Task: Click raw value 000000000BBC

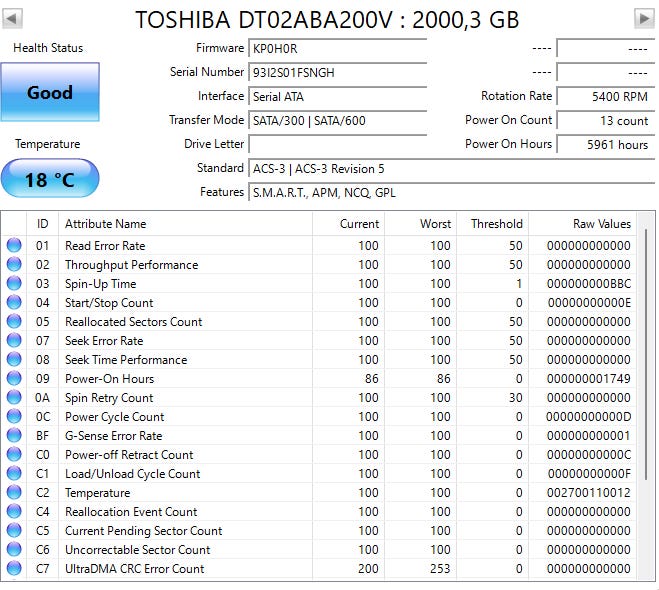Action: (589, 284)
